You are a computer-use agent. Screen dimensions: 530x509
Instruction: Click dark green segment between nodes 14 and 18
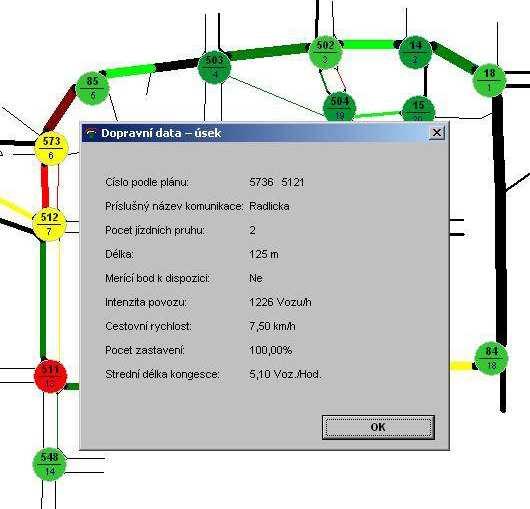point(454,57)
